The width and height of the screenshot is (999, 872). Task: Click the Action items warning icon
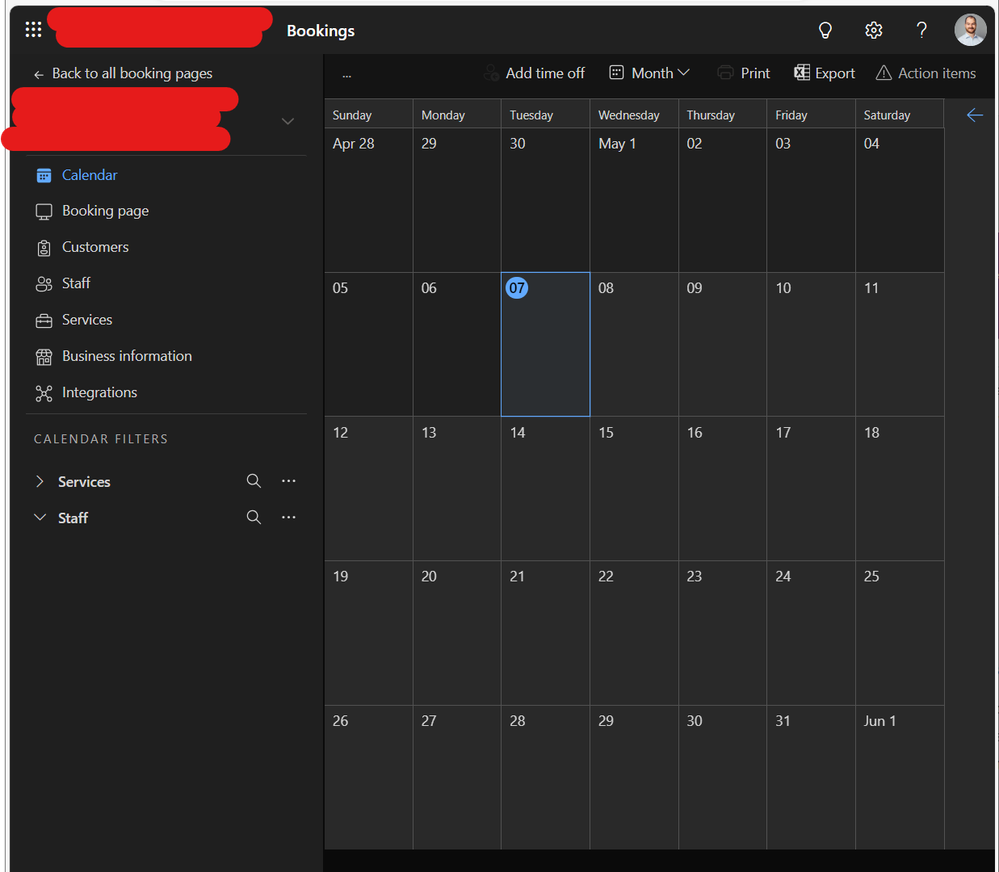(883, 73)
